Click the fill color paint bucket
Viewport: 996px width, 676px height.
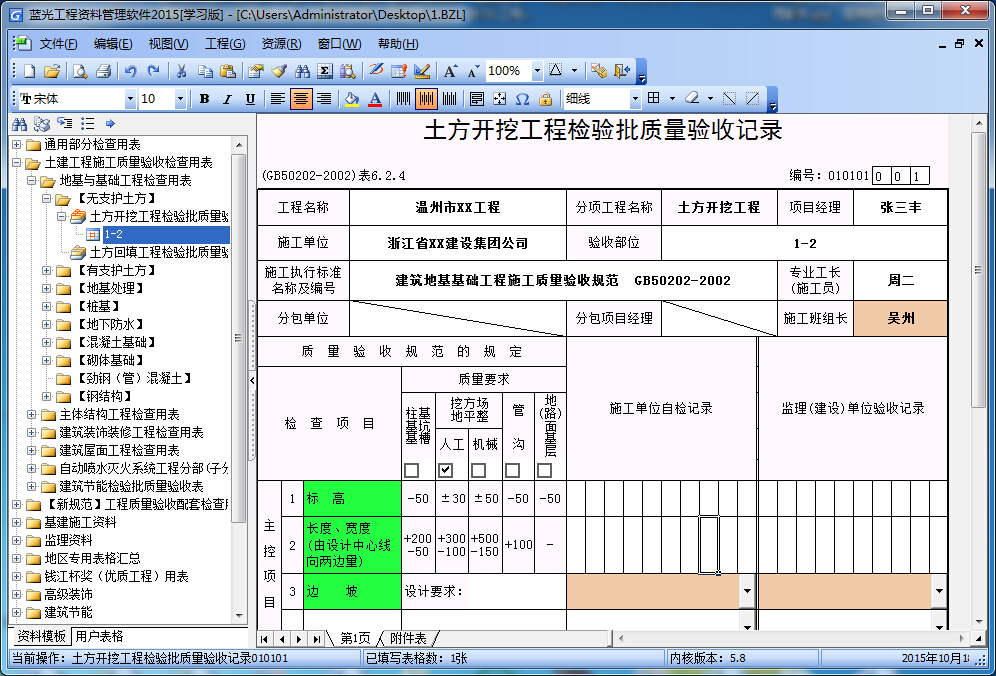pyautogui.click(x=351, y=99)
